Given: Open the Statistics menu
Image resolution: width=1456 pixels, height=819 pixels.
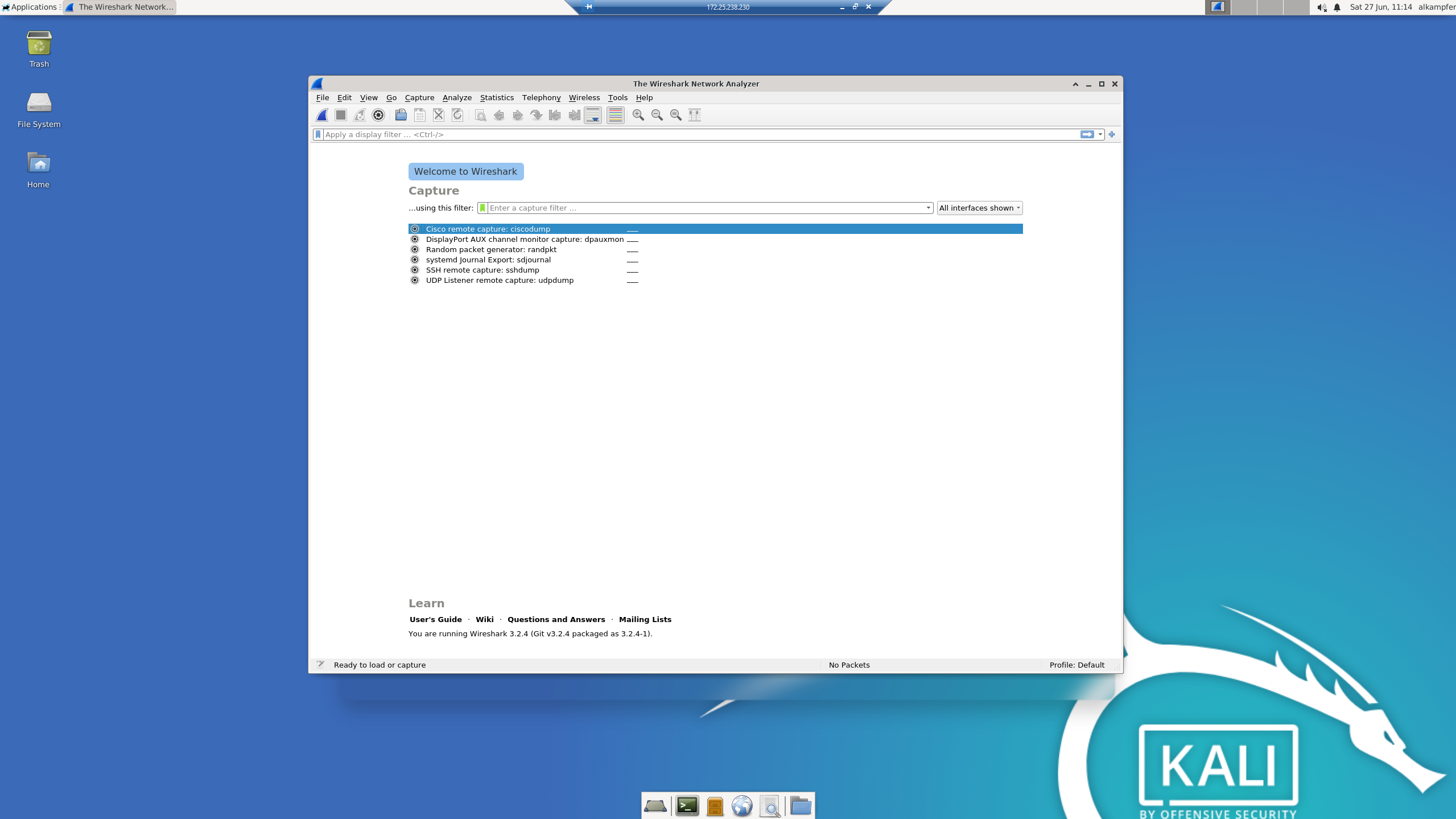Looking at the screenshot, I should 497,98.
